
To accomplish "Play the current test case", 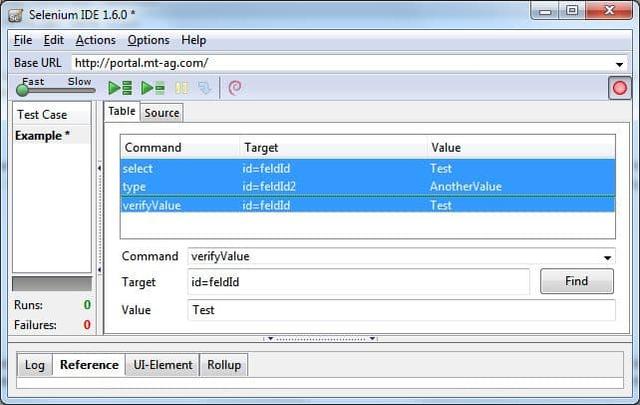I will [x=153, y=88].
